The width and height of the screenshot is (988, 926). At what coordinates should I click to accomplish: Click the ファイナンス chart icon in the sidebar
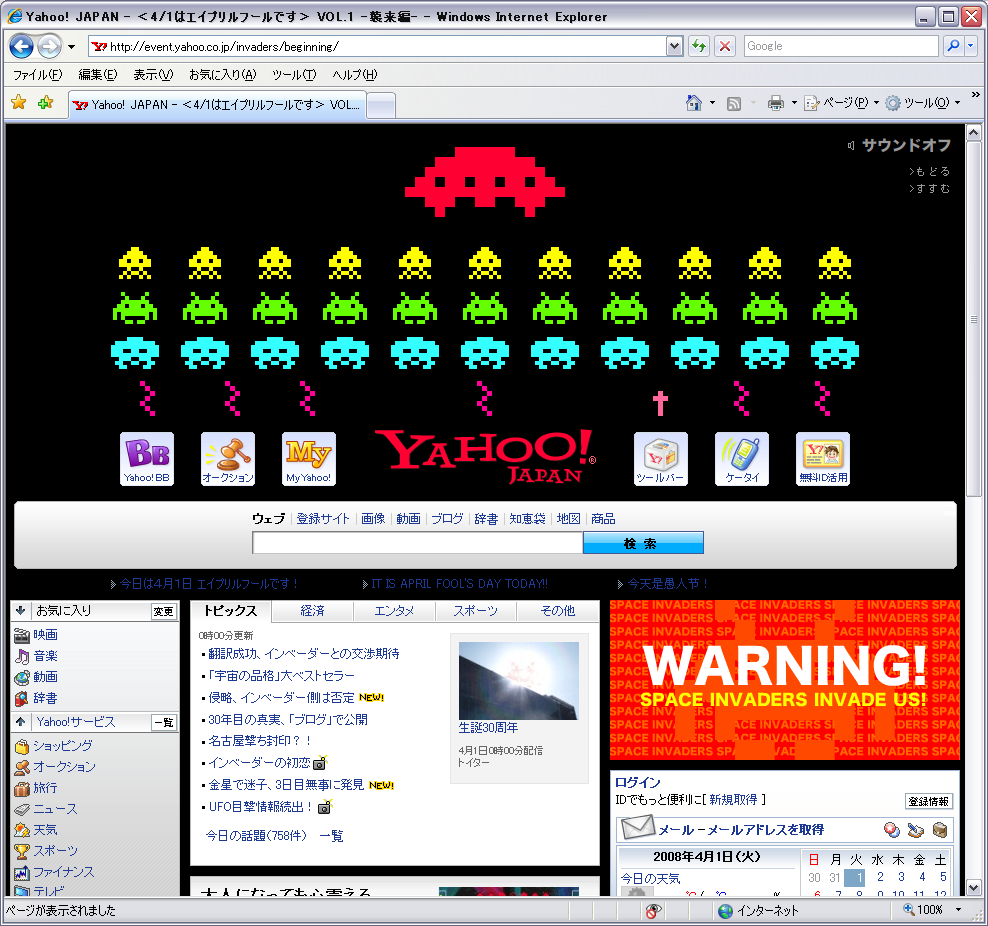click(22, 872)
